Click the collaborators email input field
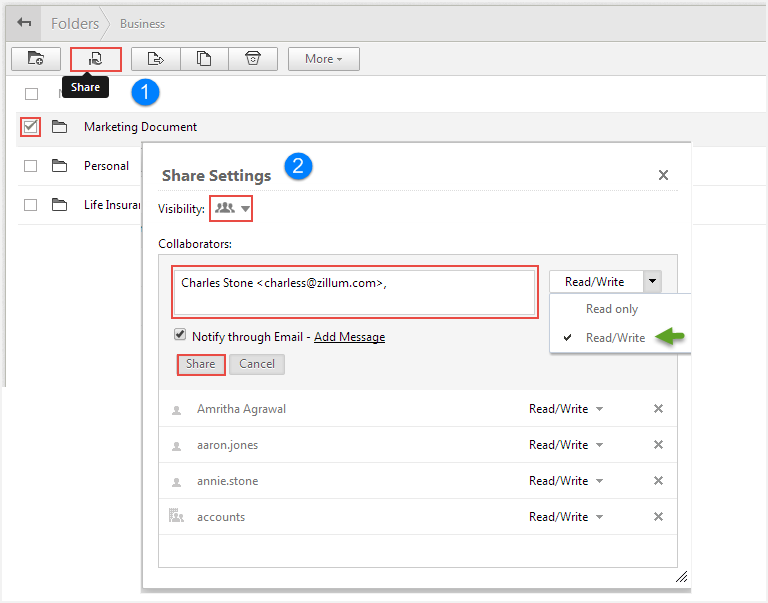 pyautogui.click(x=355, y=293)
